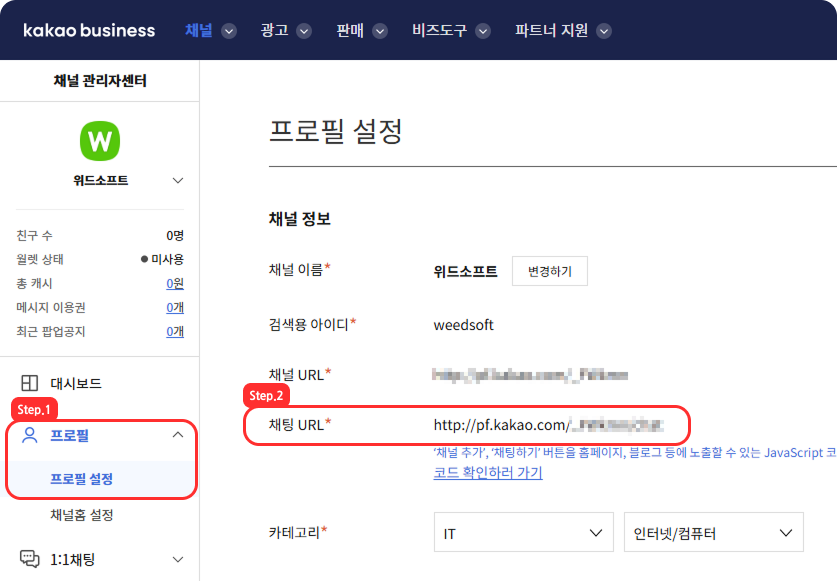The height and width of the screenshot is (581, 837).
Task: Select the 1:1채팅 sidebar section
Action: point(73,560)
